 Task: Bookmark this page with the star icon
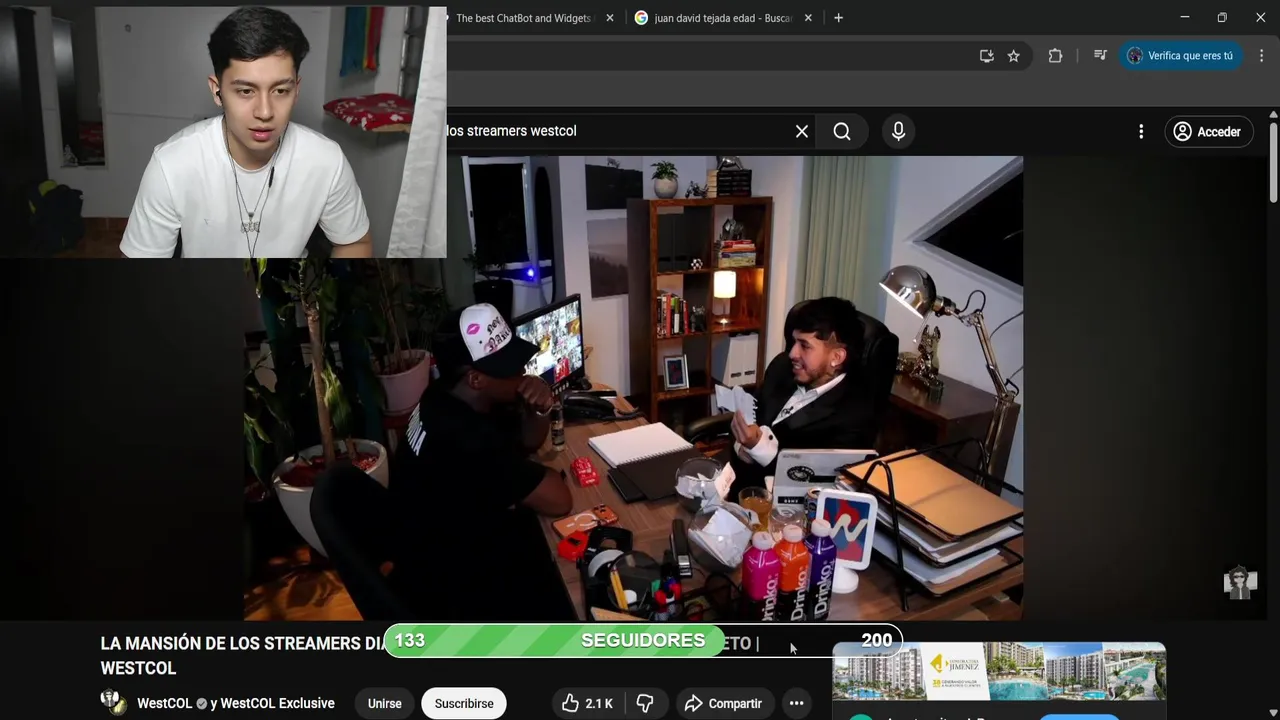click(x=1014, y=56)
